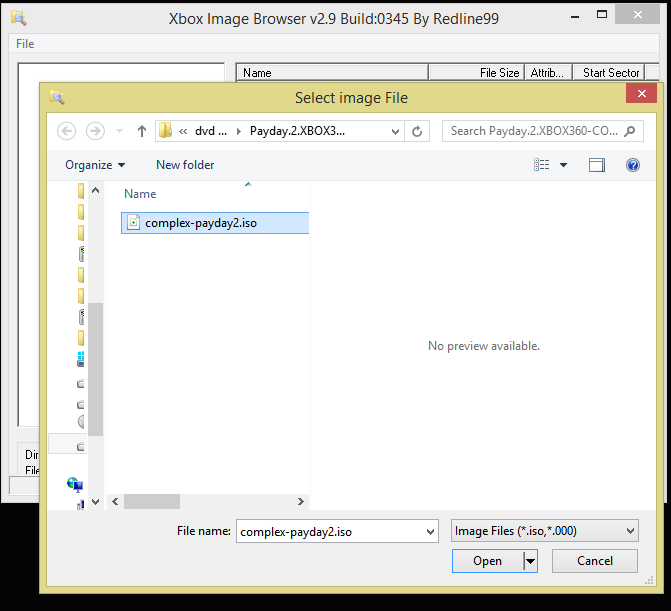Click the Open button
Viewport: 671px width, 611px height.
(x=487, y=561)
